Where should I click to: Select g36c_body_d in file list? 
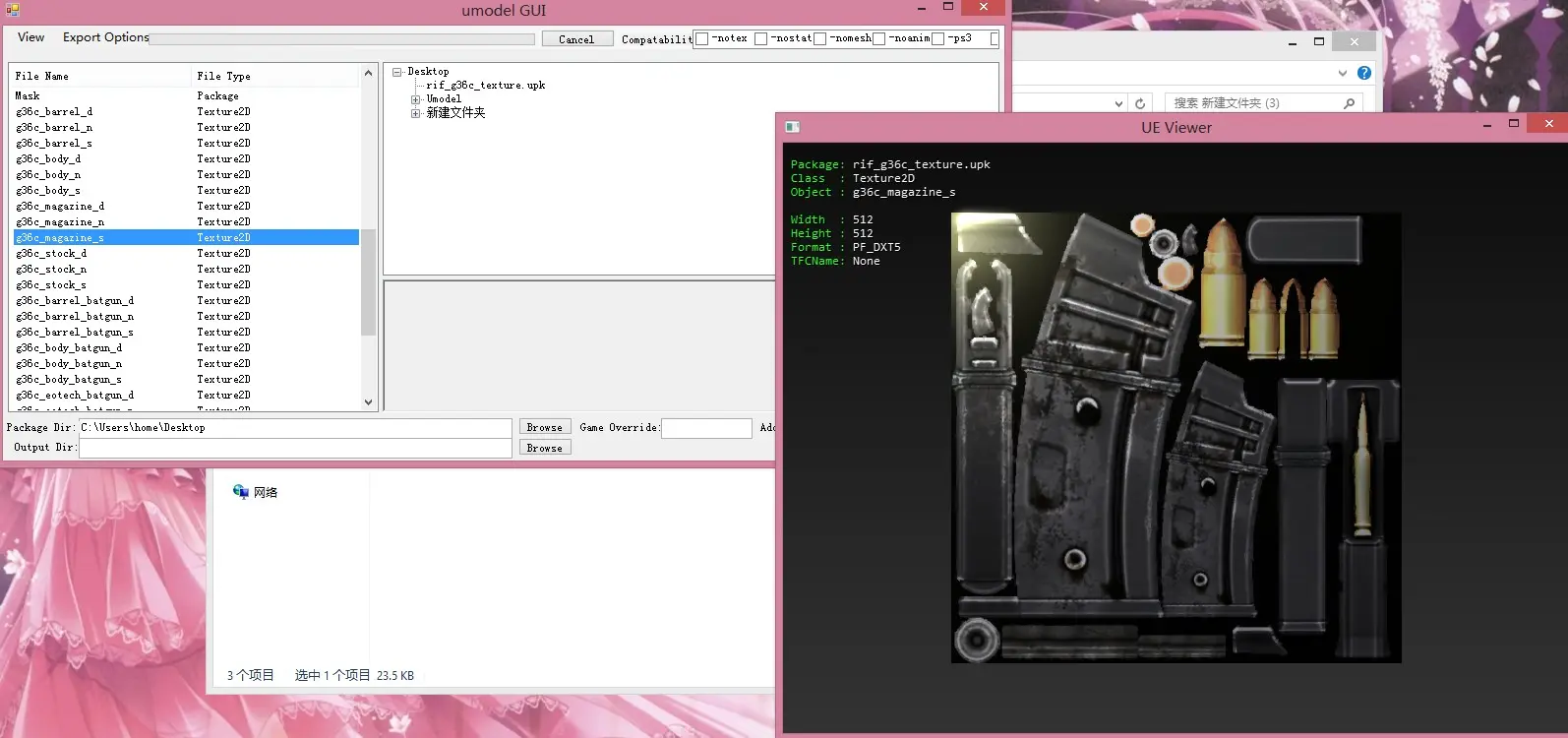(186, 159)
